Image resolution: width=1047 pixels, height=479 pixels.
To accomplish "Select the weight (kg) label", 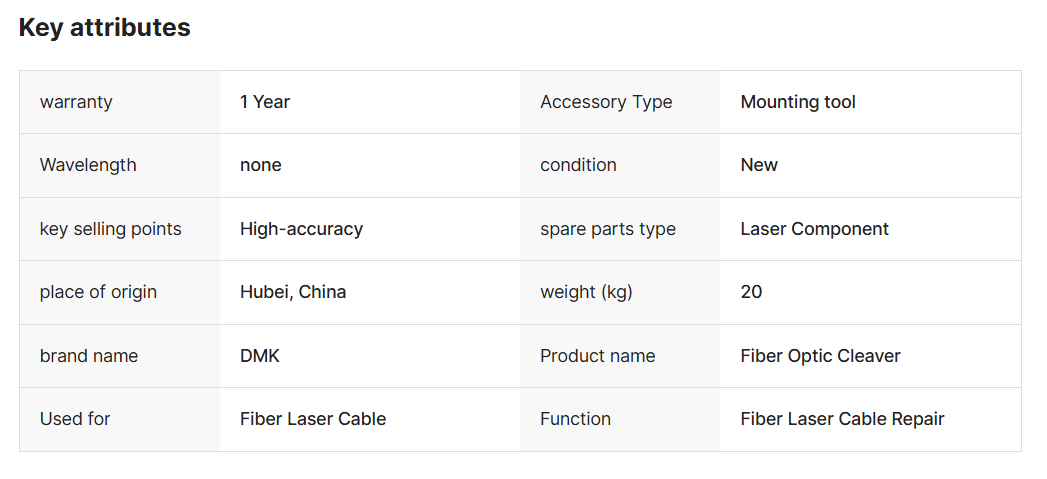I will (586, 292).
